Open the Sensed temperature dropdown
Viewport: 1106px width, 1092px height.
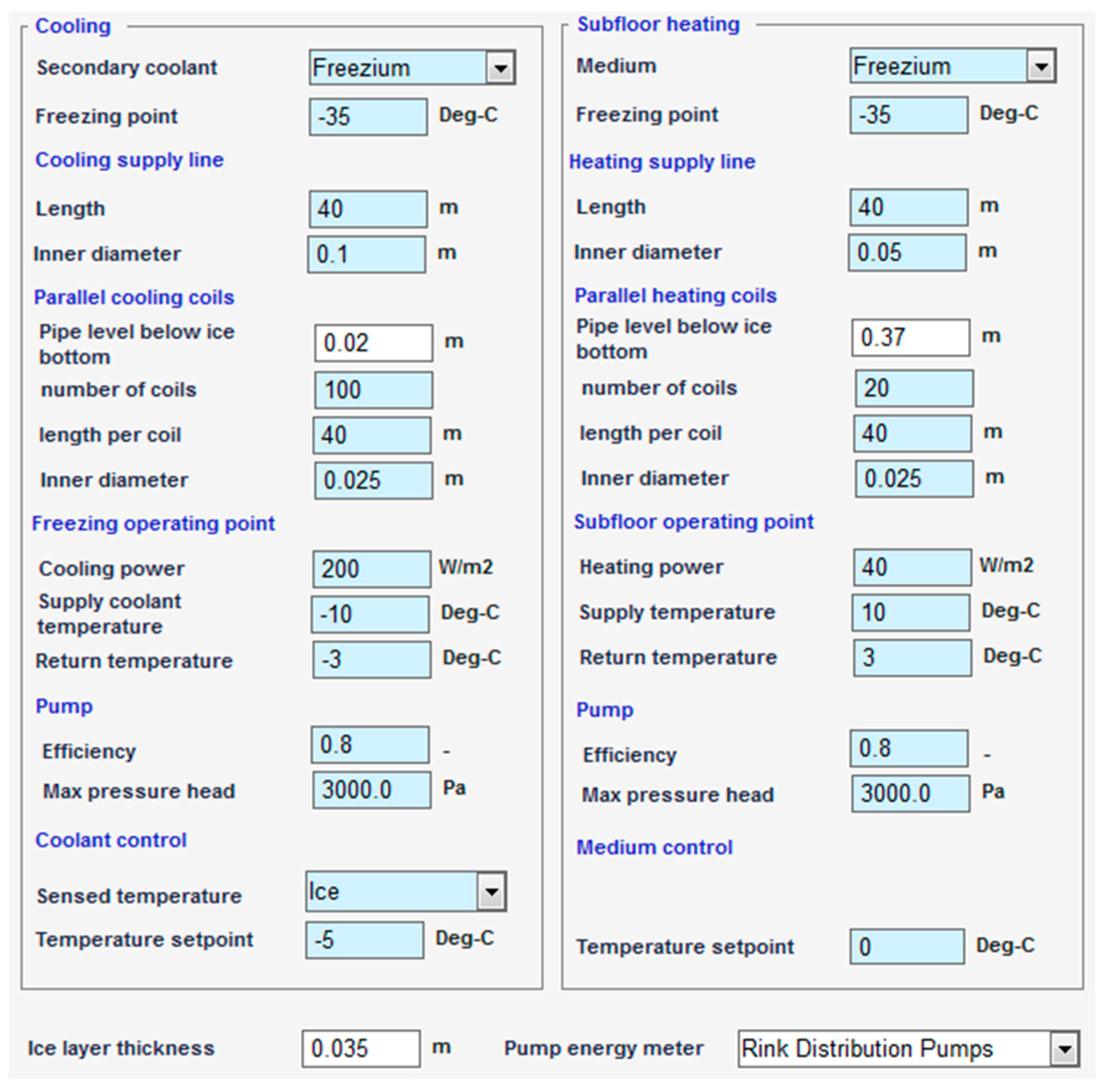[491, 892]
